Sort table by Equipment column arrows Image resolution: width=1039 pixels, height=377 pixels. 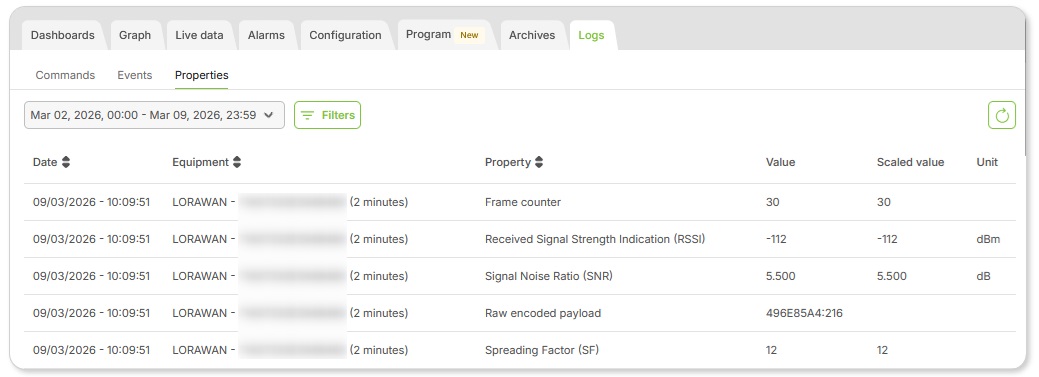coord(237,162)
